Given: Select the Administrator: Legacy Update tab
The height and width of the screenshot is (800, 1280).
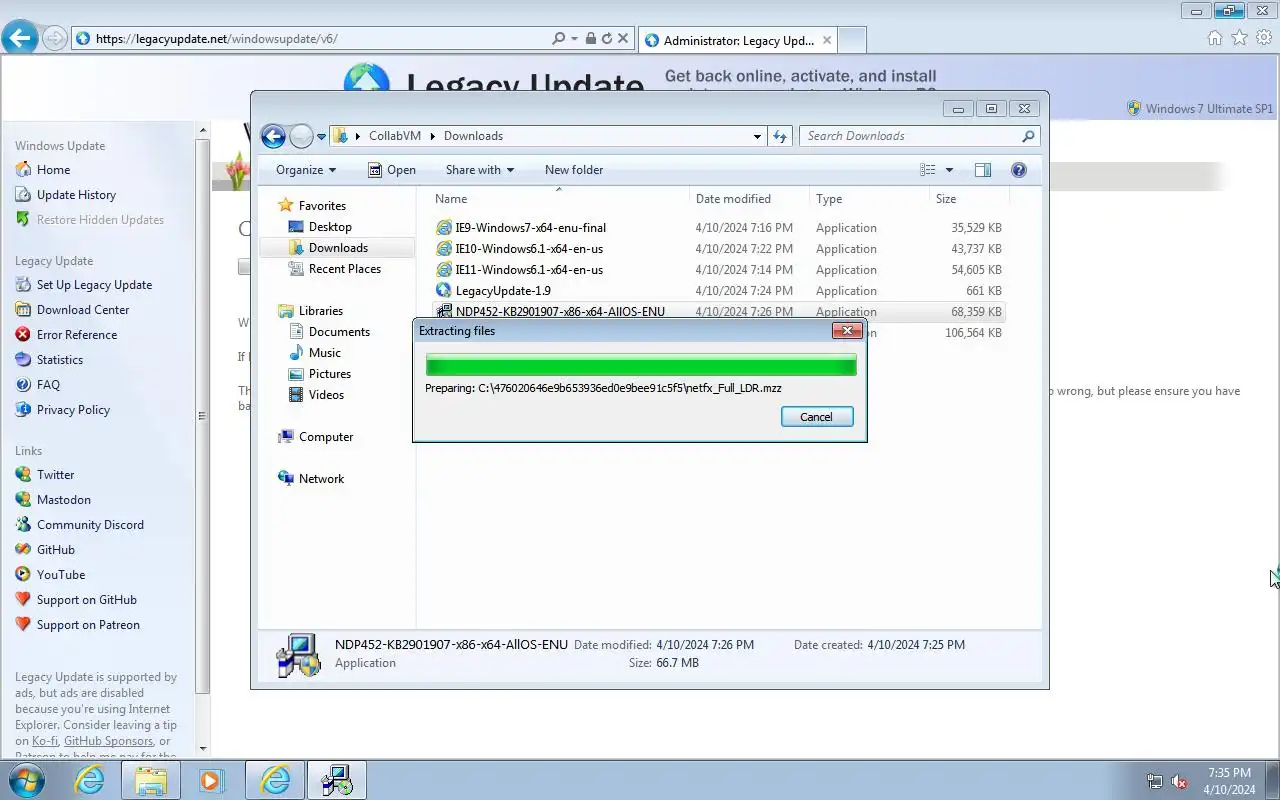Looking at the screenshot, I should pyautogui.click(x=737, y=40).
